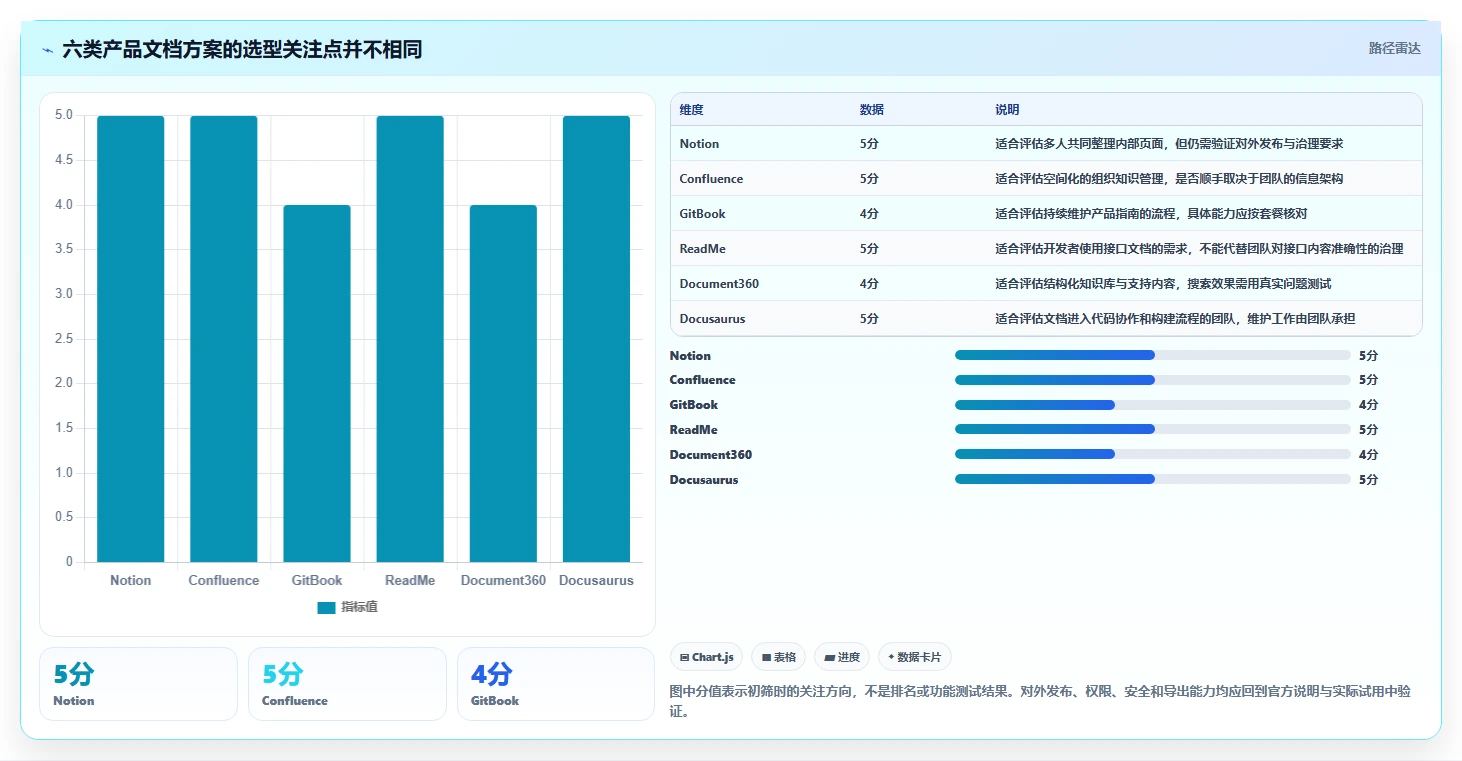Click the Docusaurus label in the progress list

[704, 480]
